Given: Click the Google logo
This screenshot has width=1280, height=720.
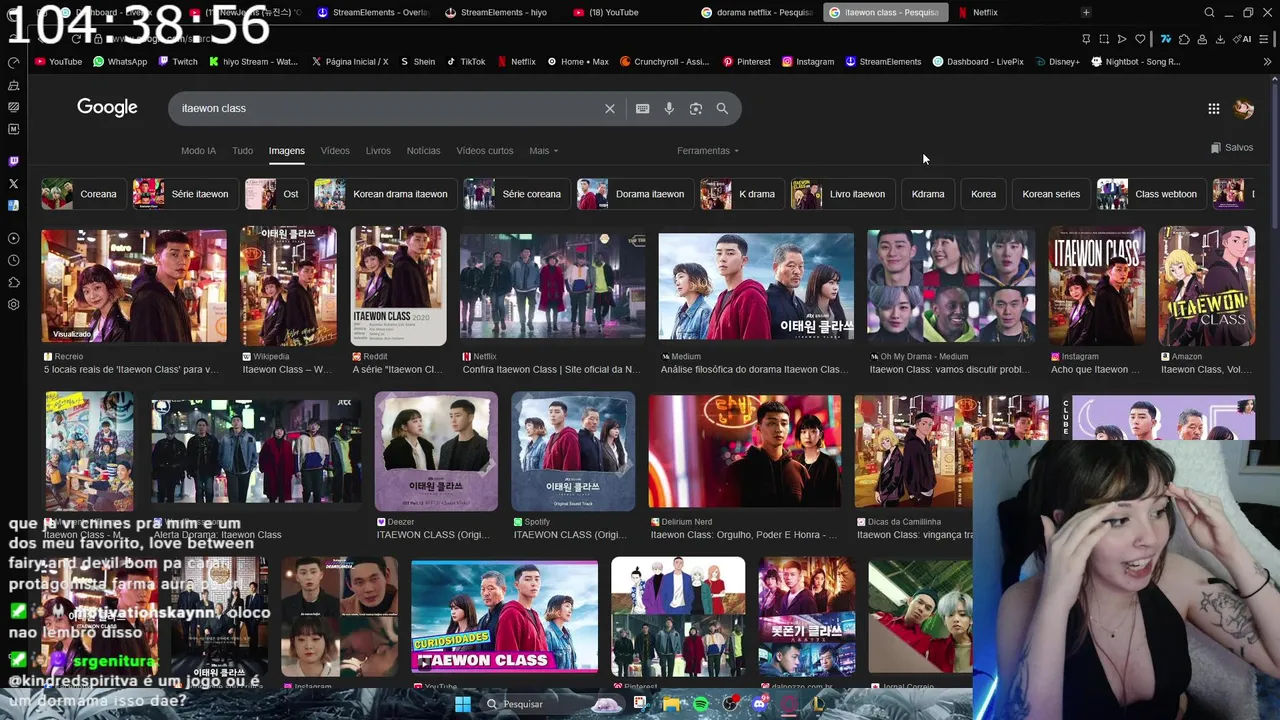Looking at the screenshot, I should coord(107,108).
